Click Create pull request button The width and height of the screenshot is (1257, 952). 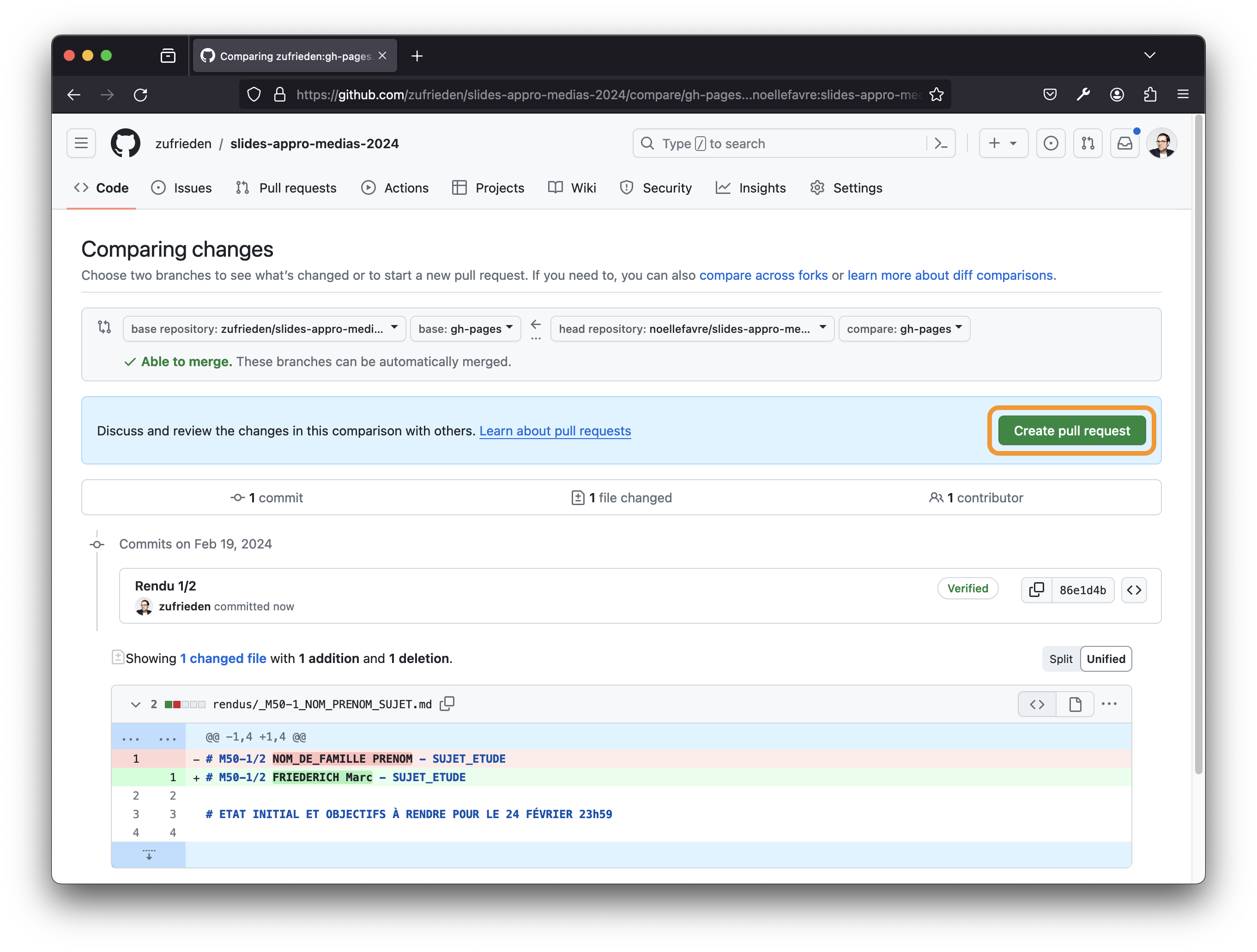pos(1071,431)
